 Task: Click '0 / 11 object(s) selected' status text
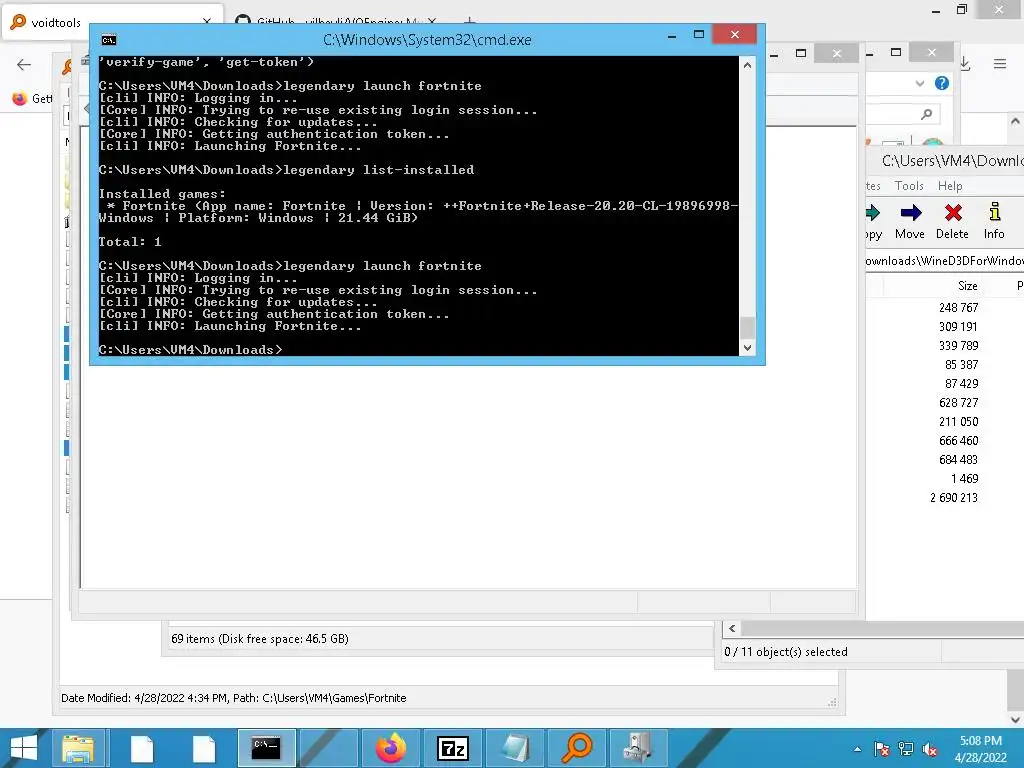pos(786,652)
